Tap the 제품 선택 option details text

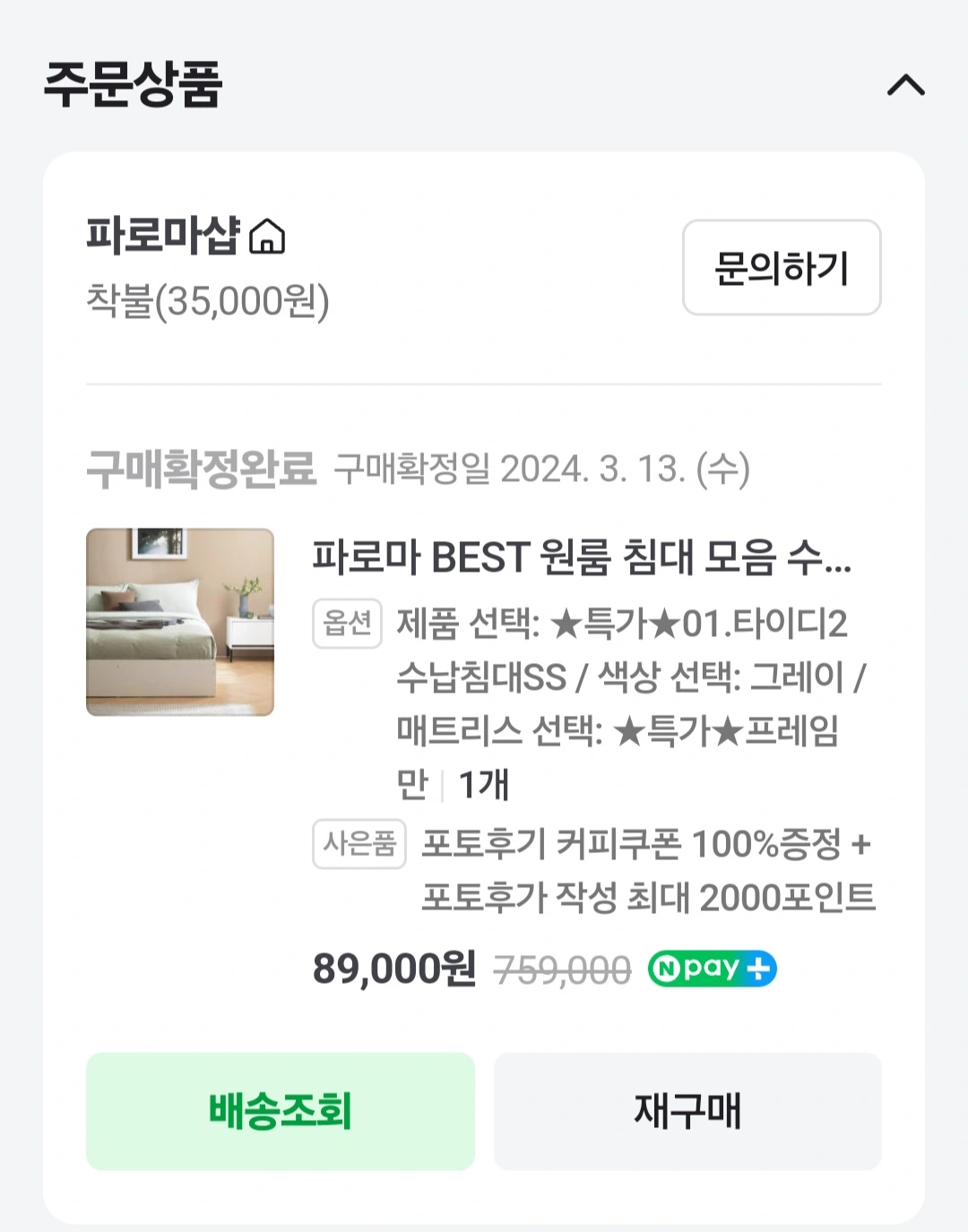tap(622, 677)
